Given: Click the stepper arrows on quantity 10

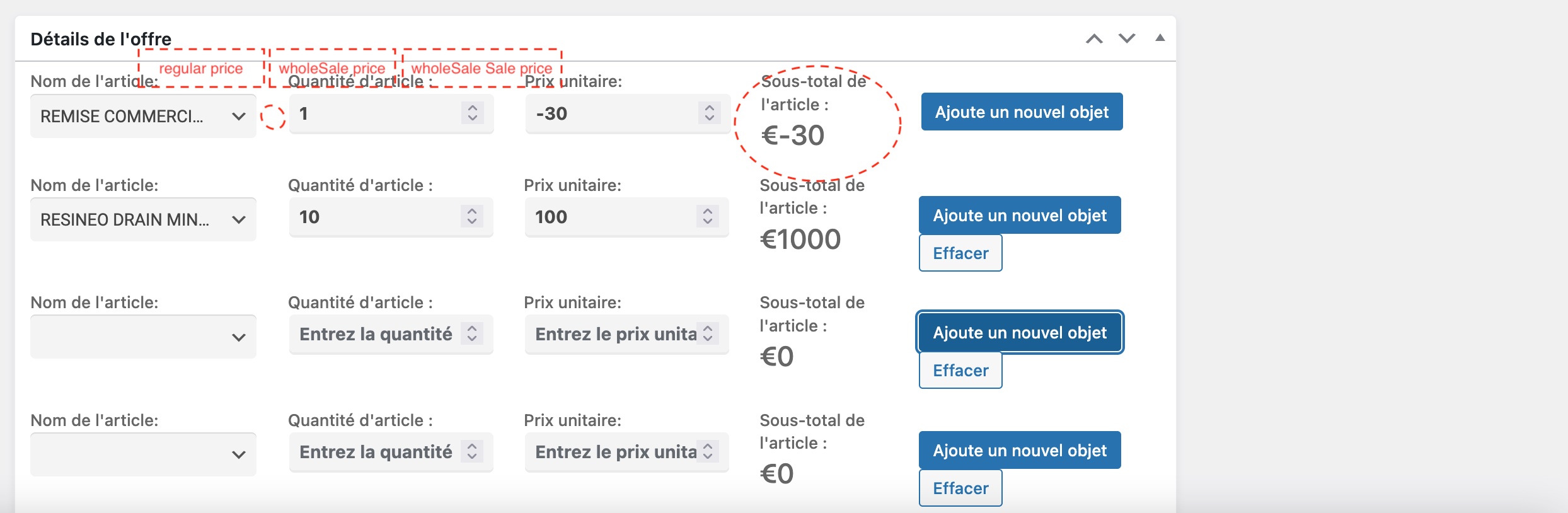Looking at the screenshot, I should tap(472, 216).
